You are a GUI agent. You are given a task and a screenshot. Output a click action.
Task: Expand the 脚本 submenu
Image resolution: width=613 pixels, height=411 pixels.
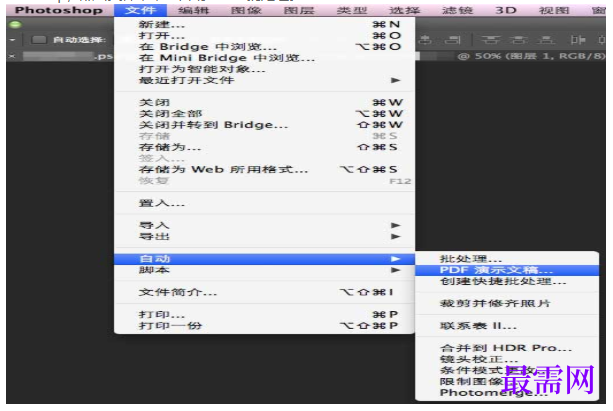point(264,270)
